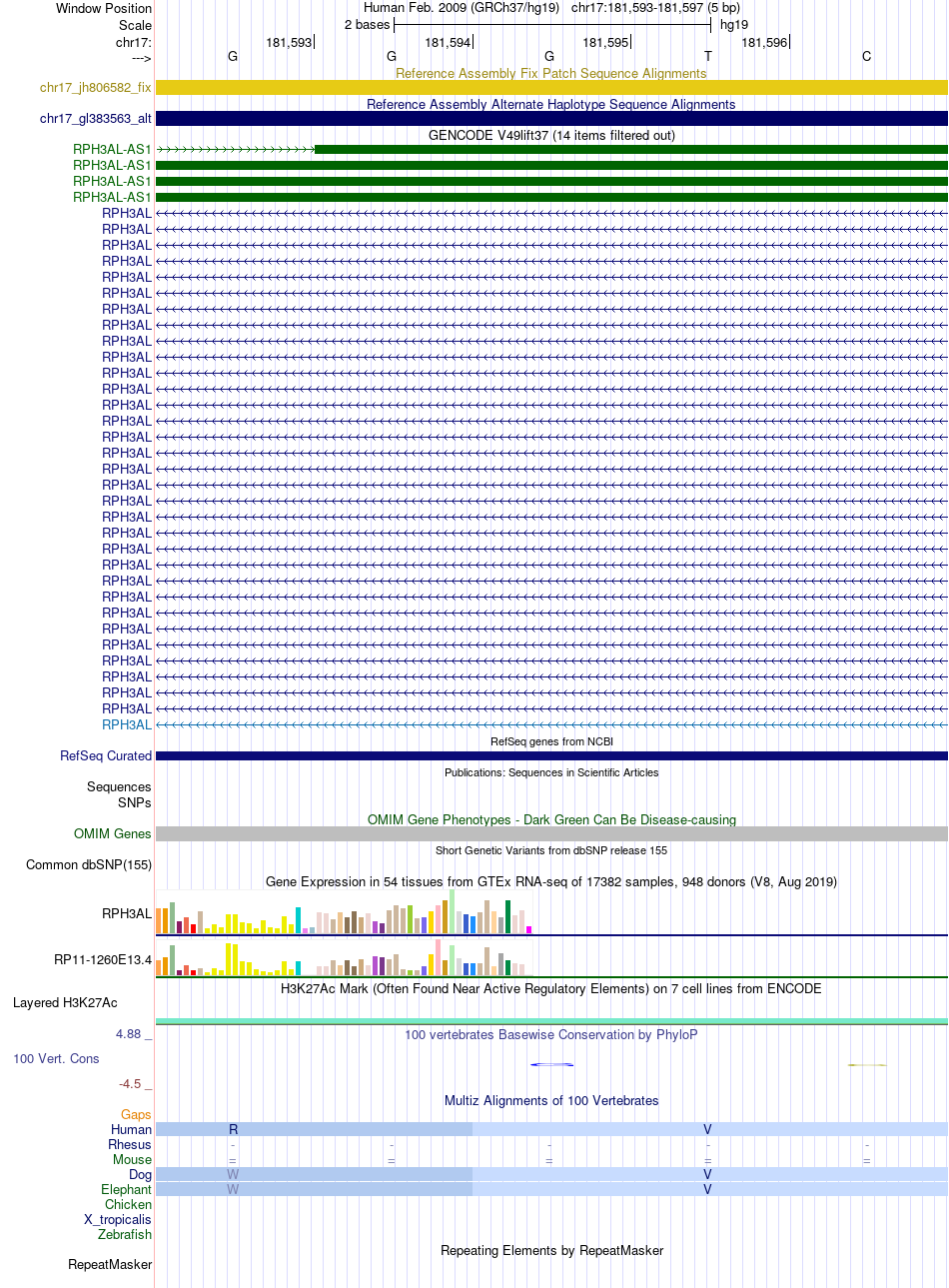Click the teal Layered H3K27Ac signal bar
Image resolution: width=949 pixels, height=1288 pixels.
tap(551, 1021)
